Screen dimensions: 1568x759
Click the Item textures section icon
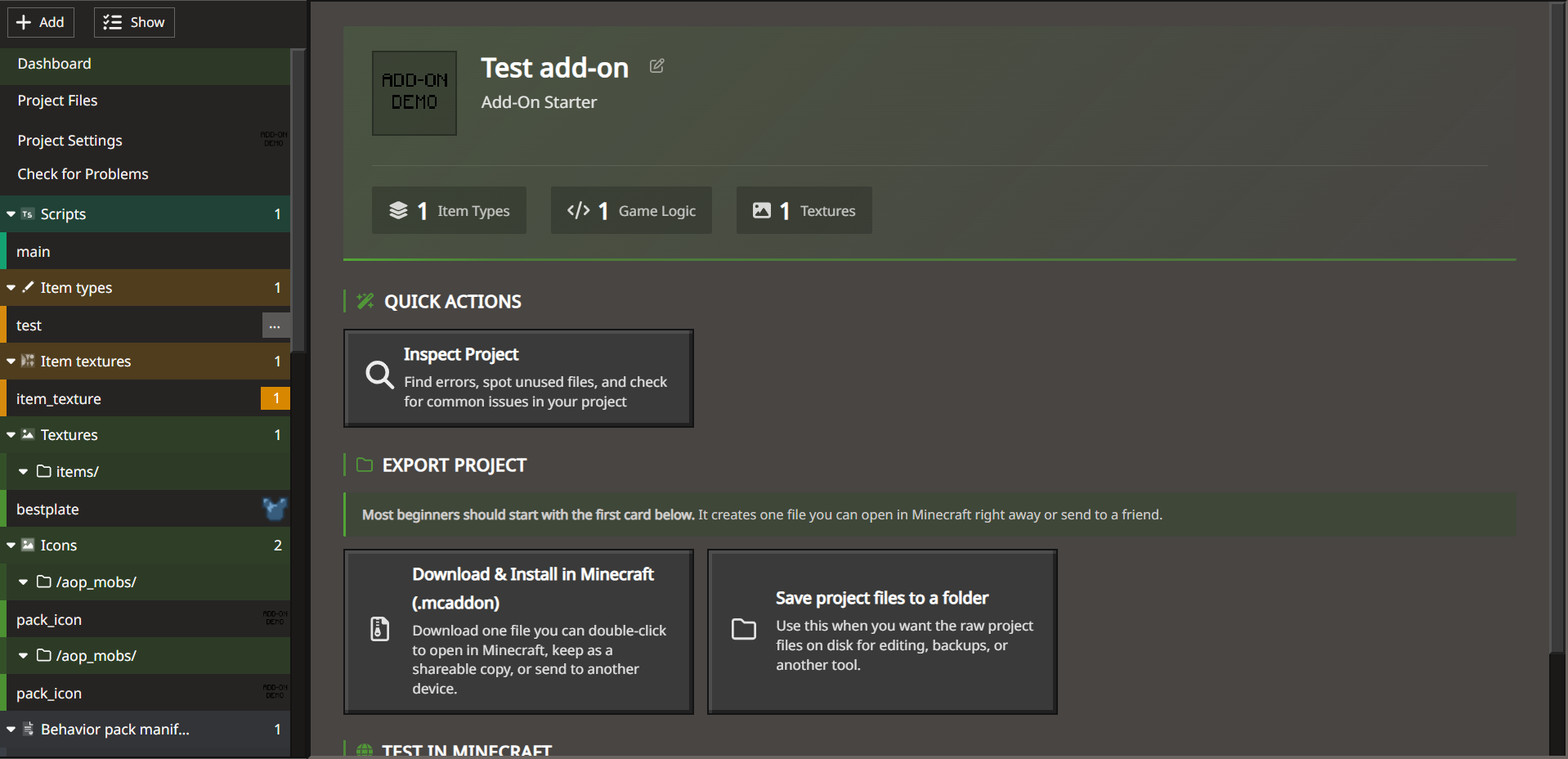click(28, 361)
